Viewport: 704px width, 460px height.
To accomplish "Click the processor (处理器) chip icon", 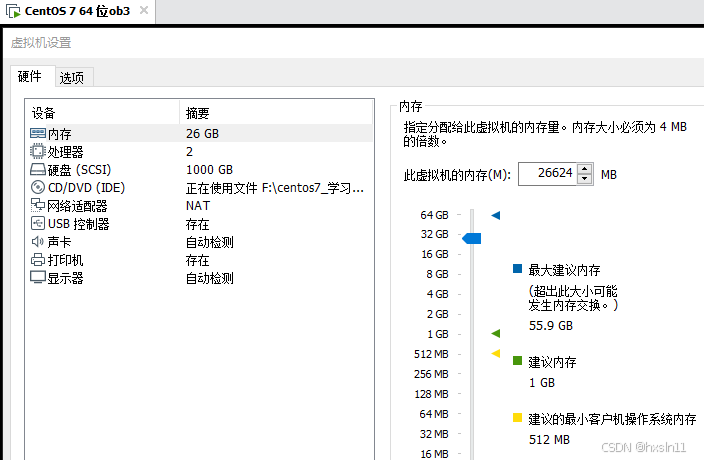I will 38,151.
